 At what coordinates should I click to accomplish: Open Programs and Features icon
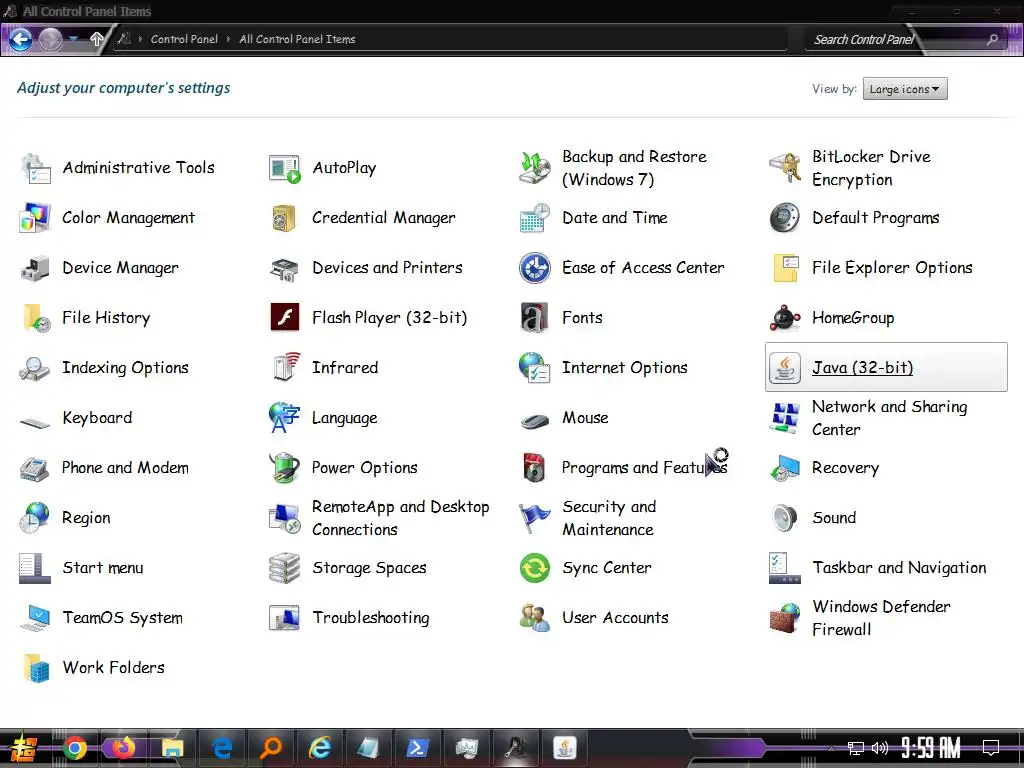pos(534,468)
